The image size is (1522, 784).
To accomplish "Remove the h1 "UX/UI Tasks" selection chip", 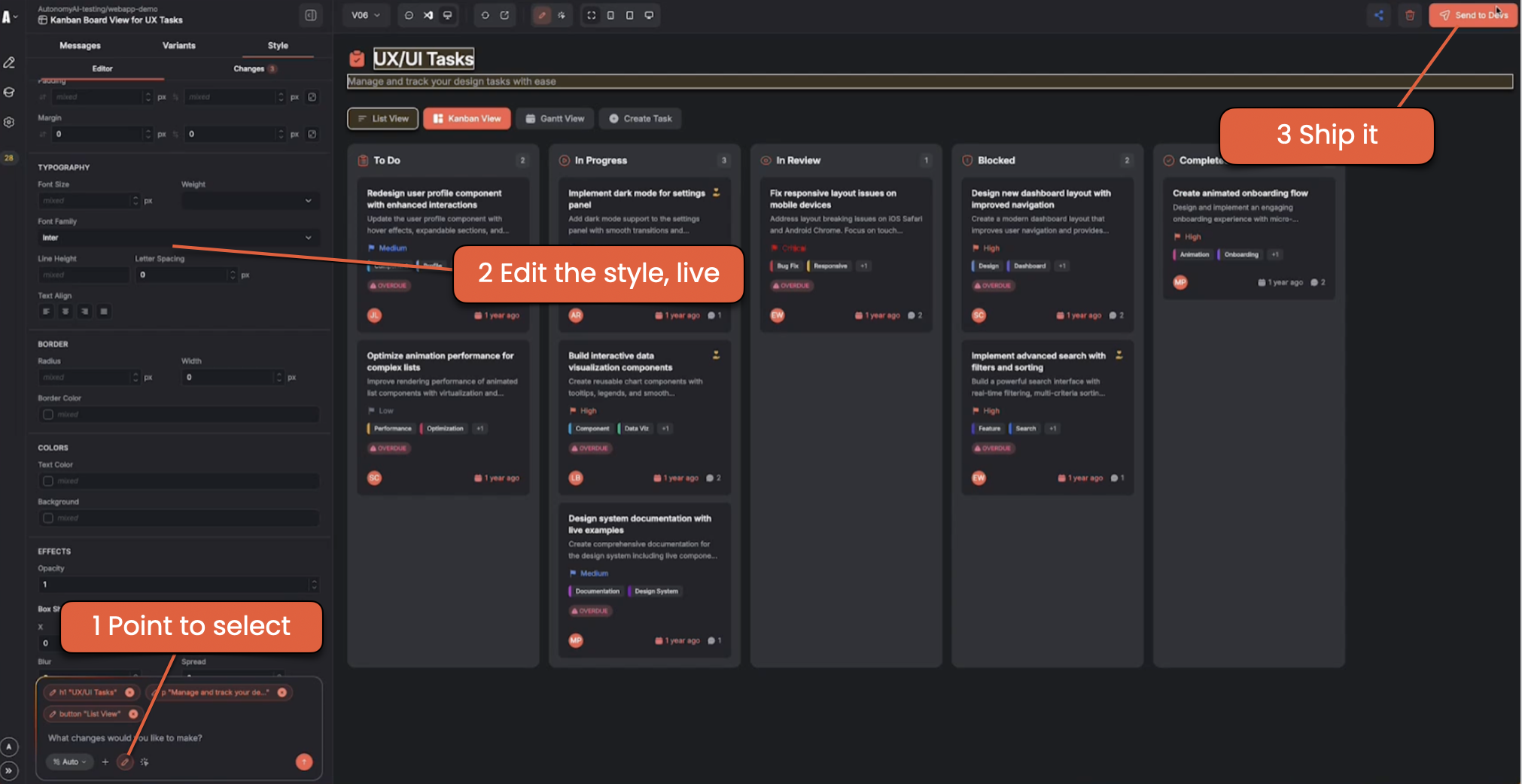I will [129, 692].
